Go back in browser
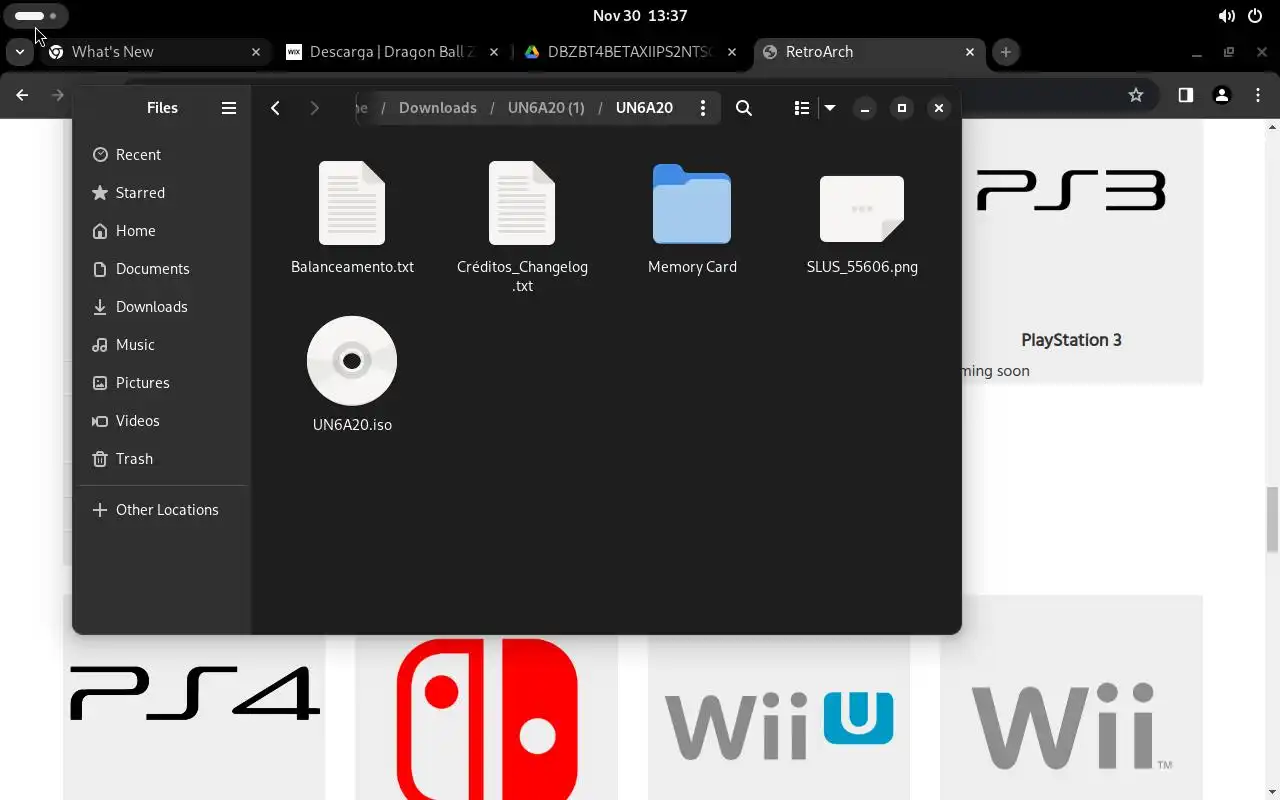 (x=22, y=95)
